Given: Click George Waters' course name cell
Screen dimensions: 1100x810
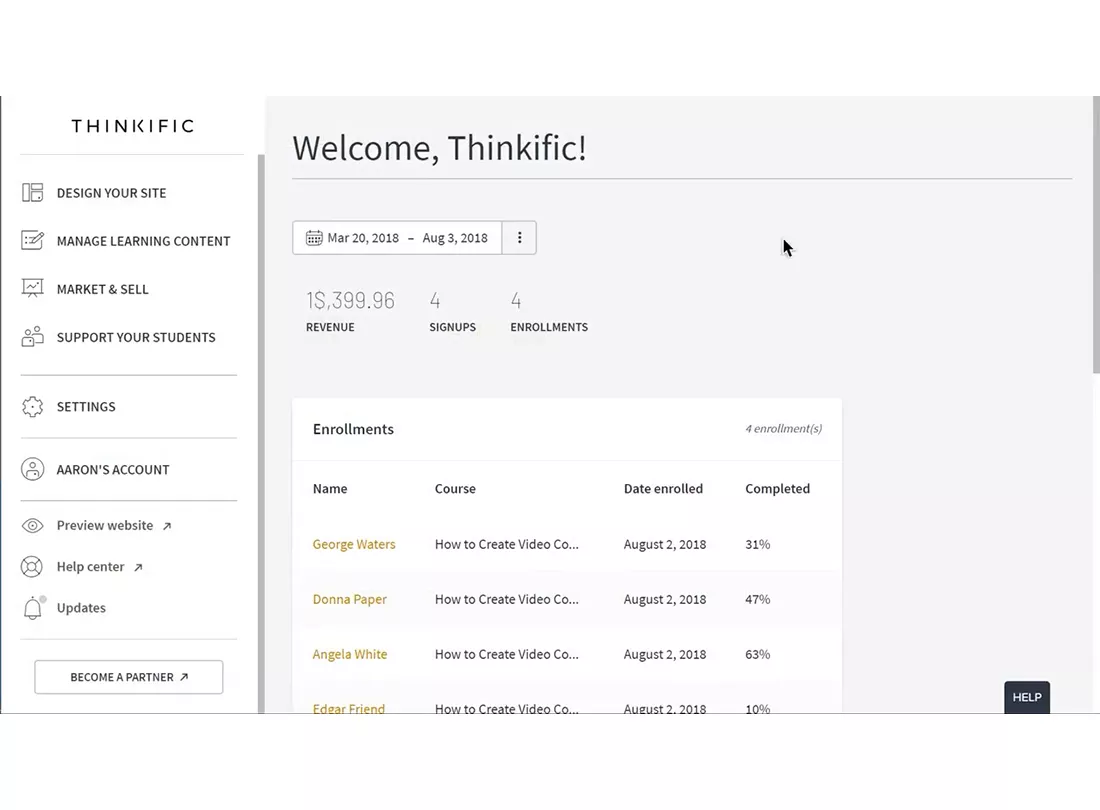Looking at the screenshot, I should point(507,544).
